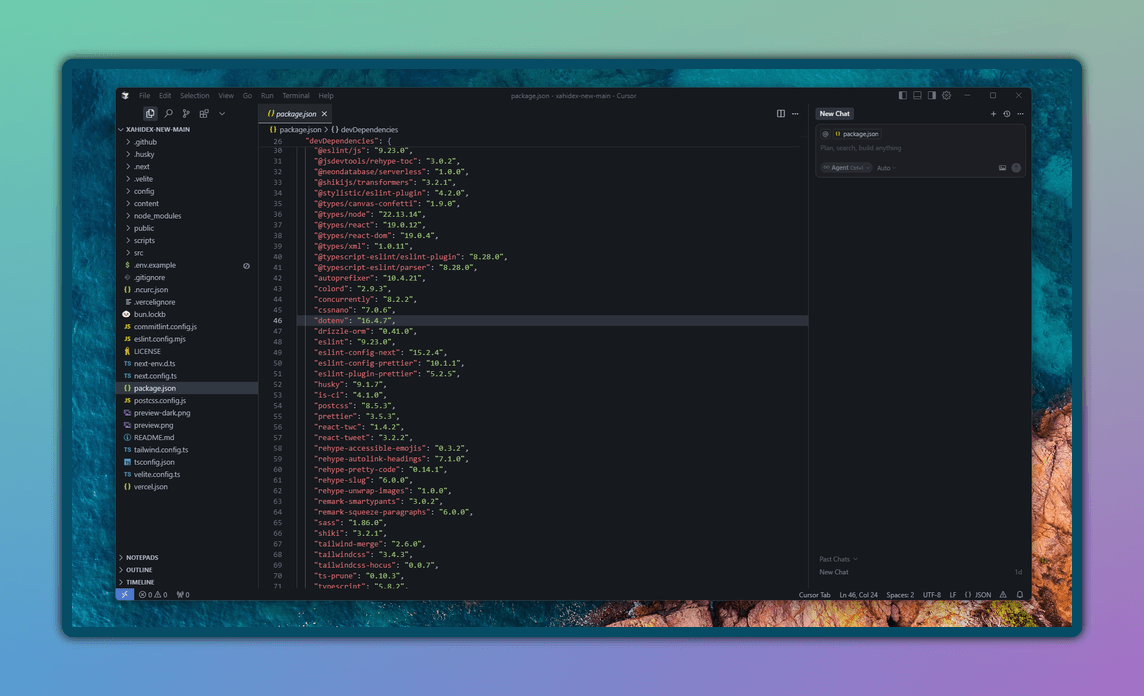Open the Terminal menu
Viewport: 1144px width, 696px height.
point(295,95)
